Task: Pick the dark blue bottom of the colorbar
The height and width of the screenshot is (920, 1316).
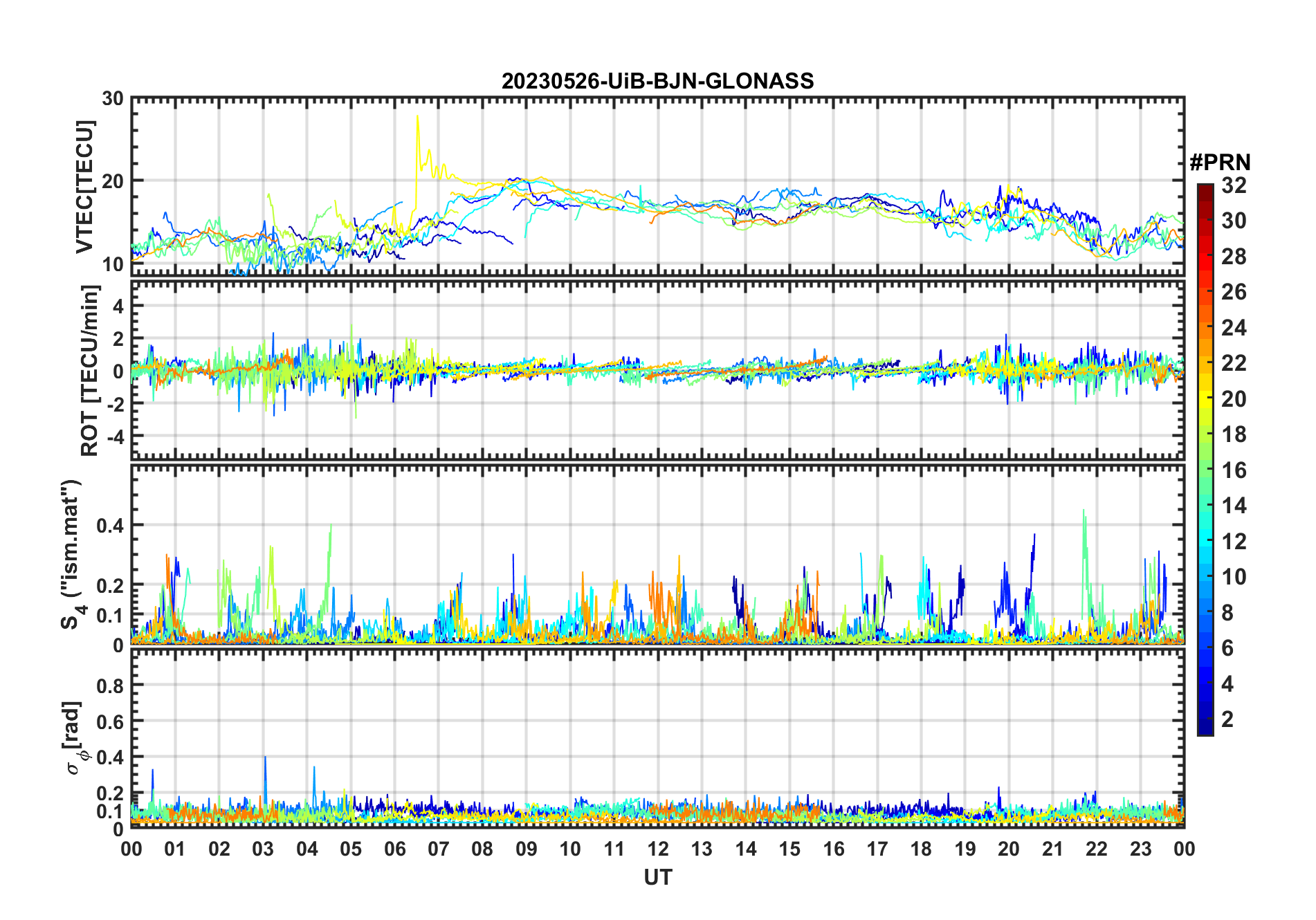Action: 1205,729
